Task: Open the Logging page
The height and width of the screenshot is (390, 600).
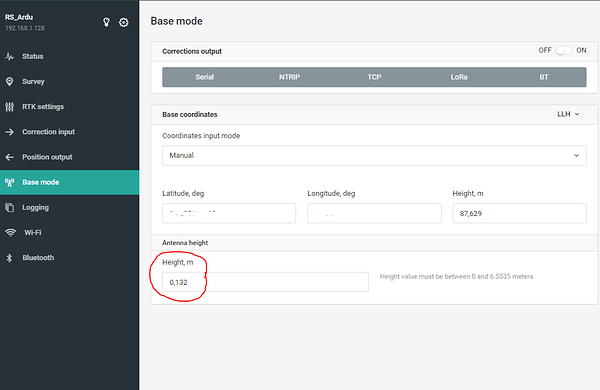Action: pyautogui.click(x=69, y=207)
